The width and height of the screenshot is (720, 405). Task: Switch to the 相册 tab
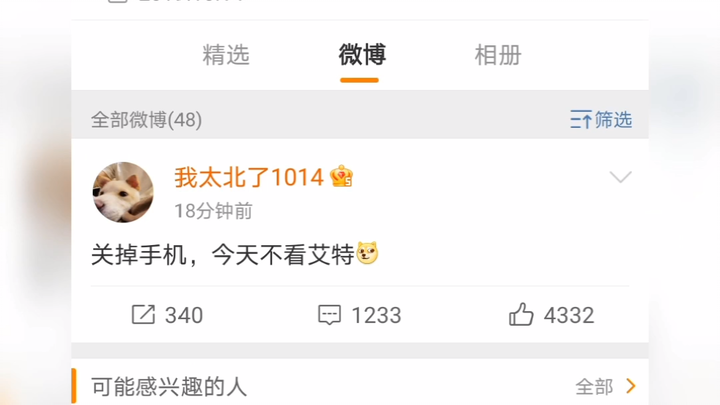pos(498,55)
